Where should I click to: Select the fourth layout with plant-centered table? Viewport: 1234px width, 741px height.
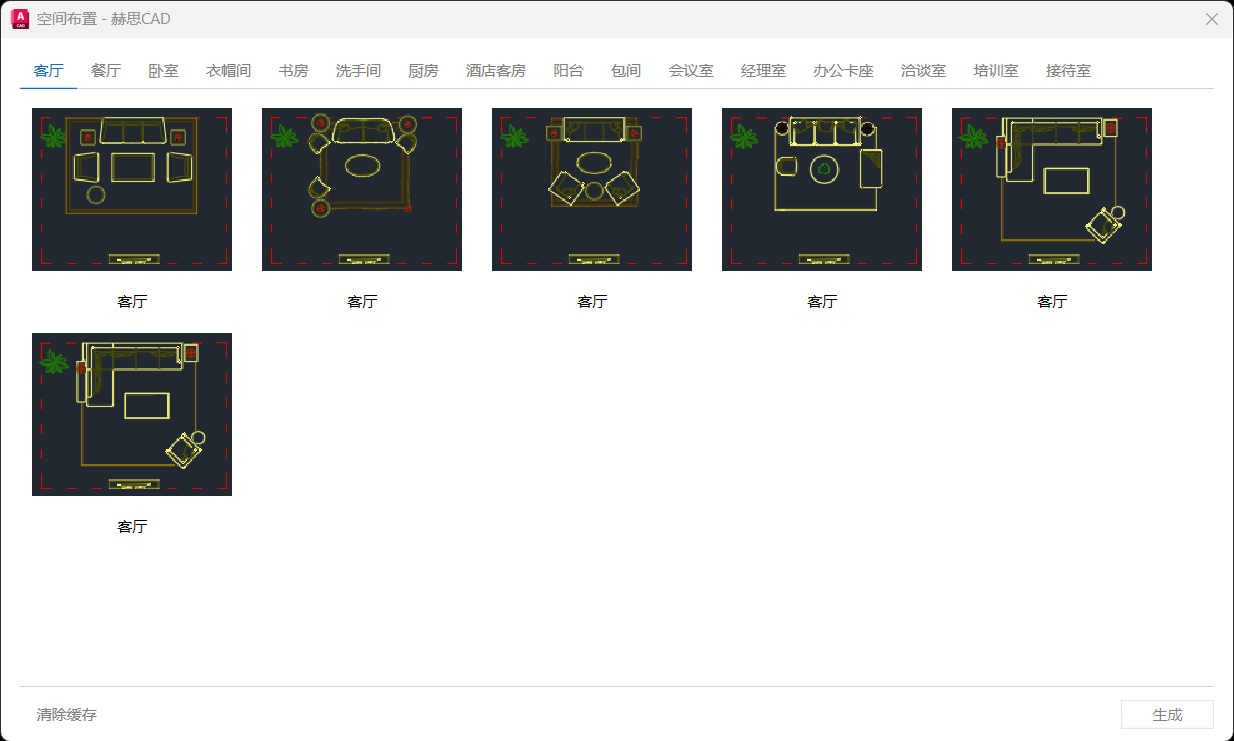coord(822,189)
